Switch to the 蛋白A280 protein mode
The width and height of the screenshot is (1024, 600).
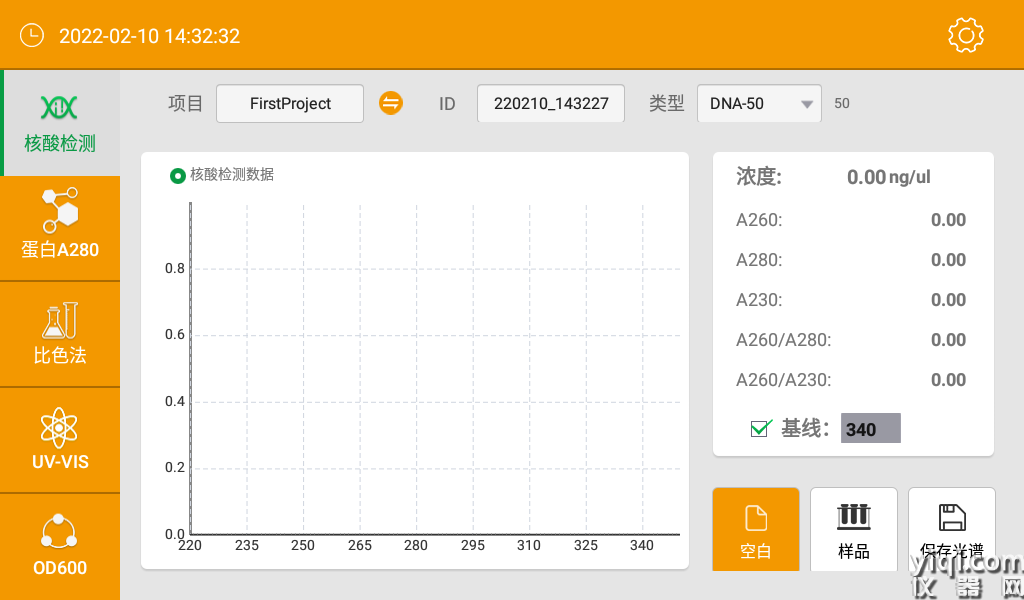click(60, 229)
